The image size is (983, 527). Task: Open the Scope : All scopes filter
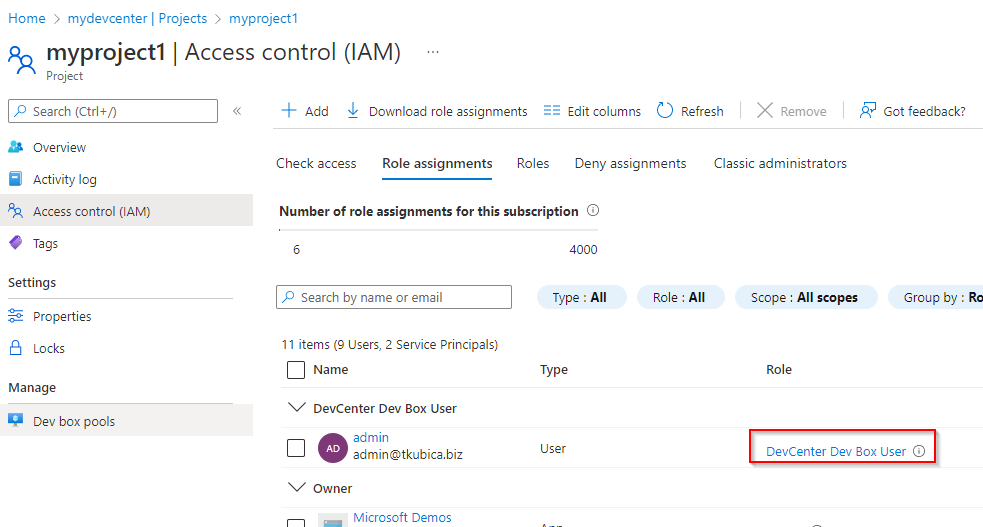(806, 297)
